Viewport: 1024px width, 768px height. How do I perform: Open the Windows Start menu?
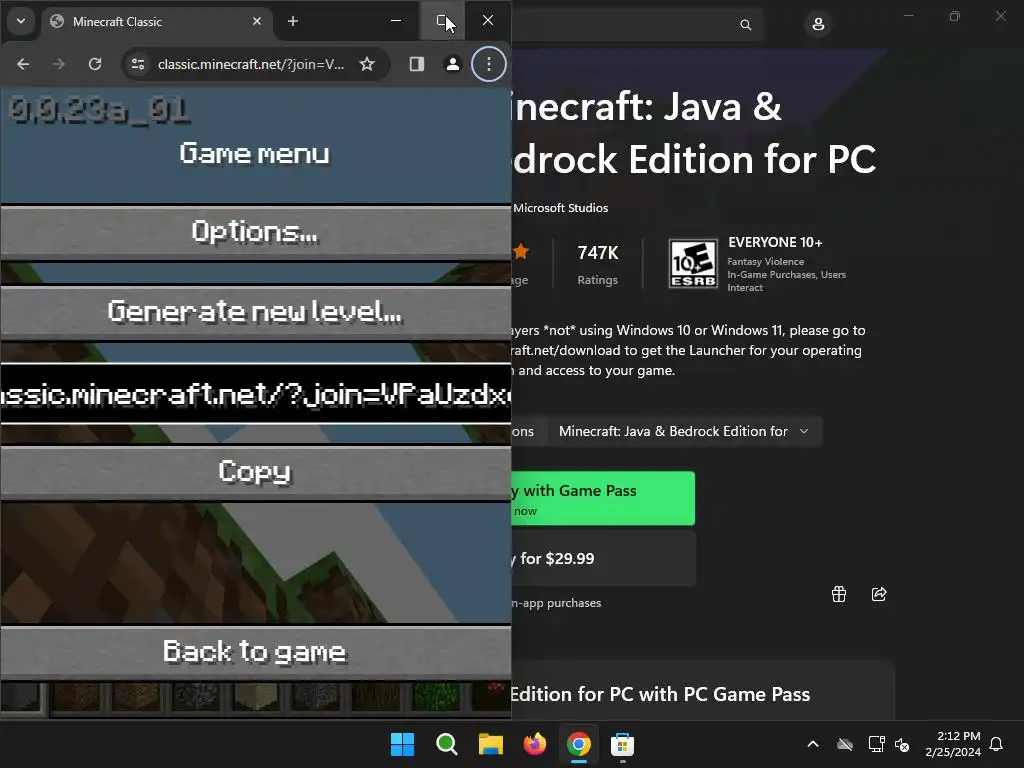[402, 744]
